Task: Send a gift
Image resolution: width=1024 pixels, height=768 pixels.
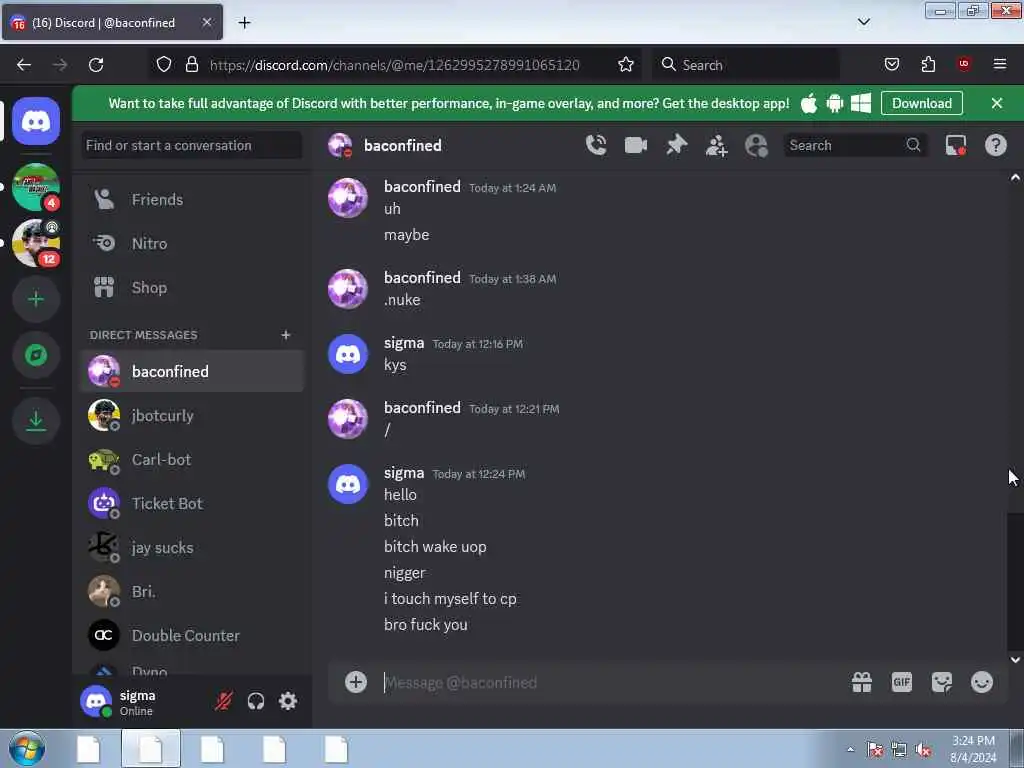Action: 861,682
